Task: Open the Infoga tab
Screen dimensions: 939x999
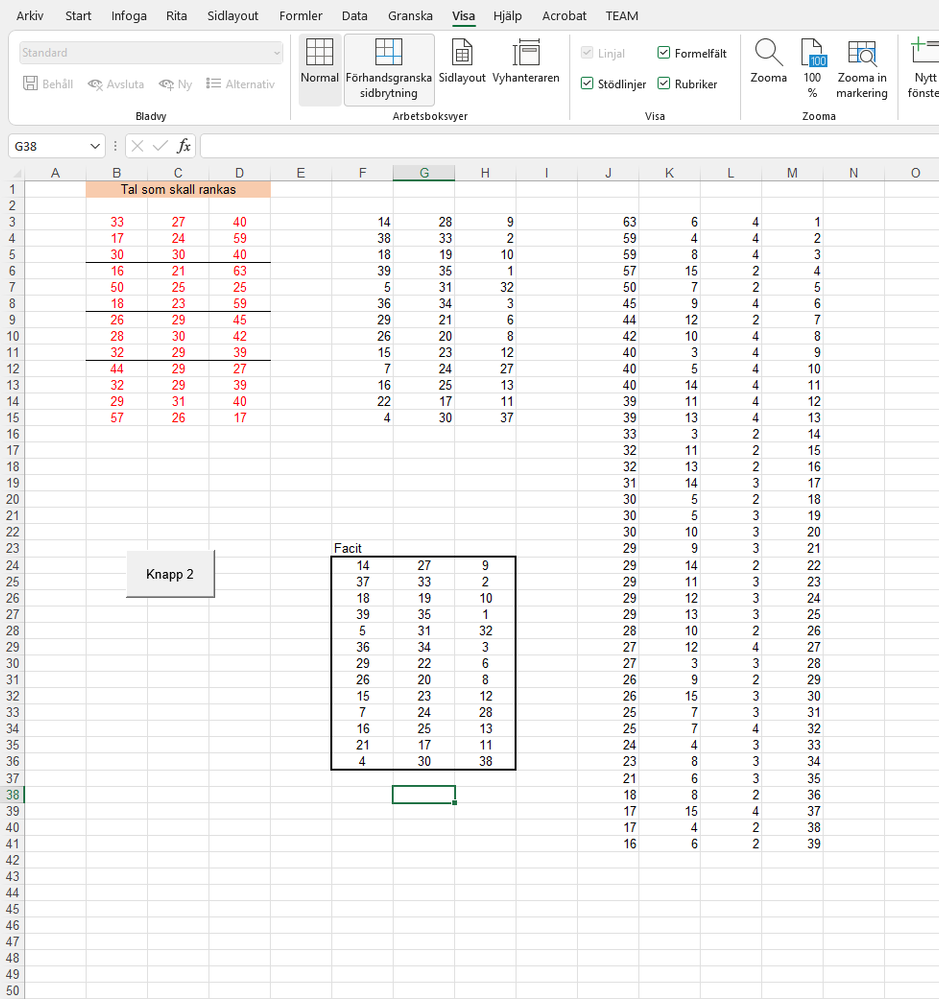Action: click(129, 16)
